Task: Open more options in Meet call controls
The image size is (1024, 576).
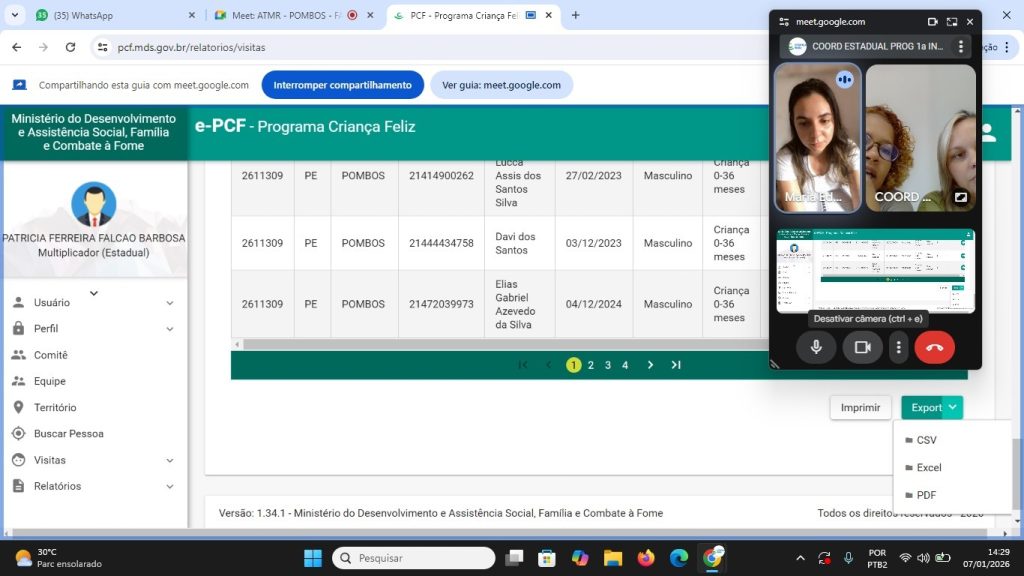Action: coord(899,347)
